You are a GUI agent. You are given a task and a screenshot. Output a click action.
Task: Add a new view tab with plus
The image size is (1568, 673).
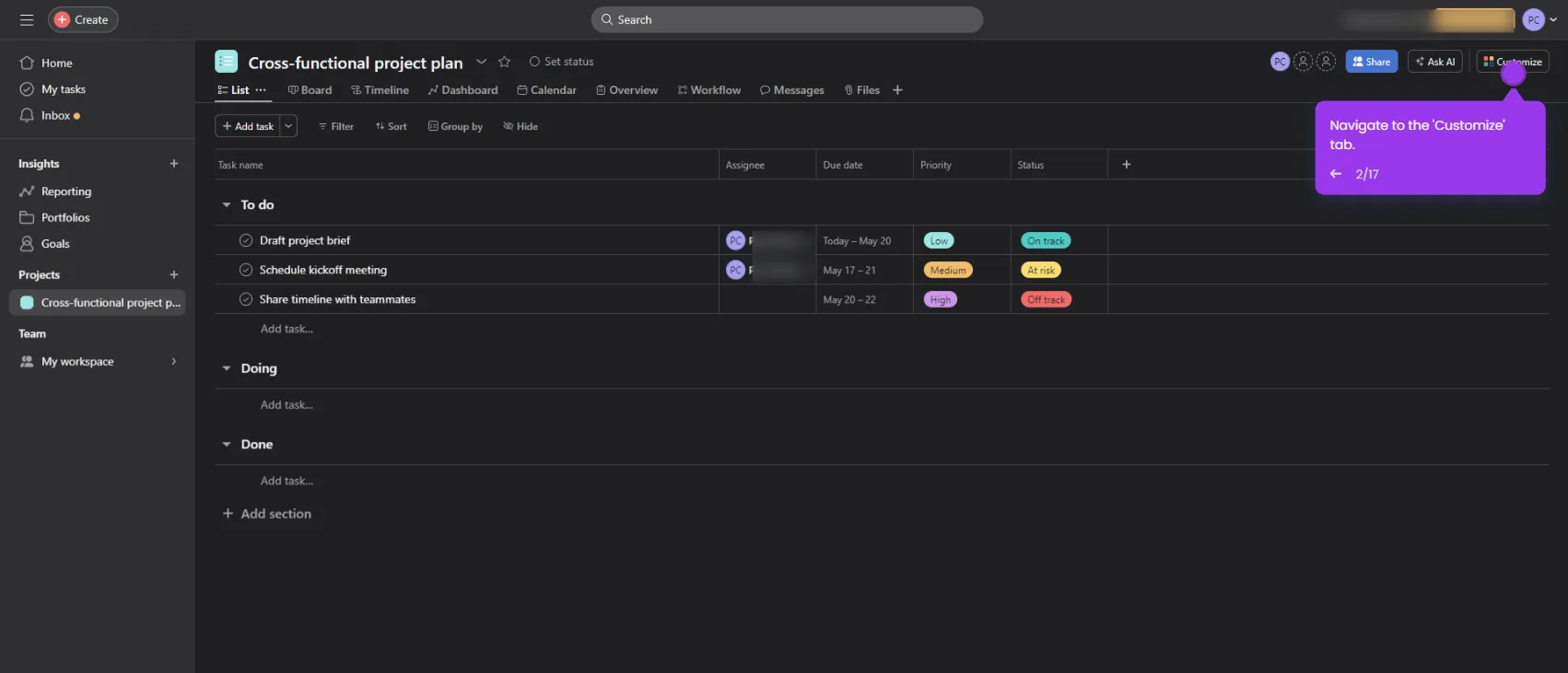click(897, 90)
